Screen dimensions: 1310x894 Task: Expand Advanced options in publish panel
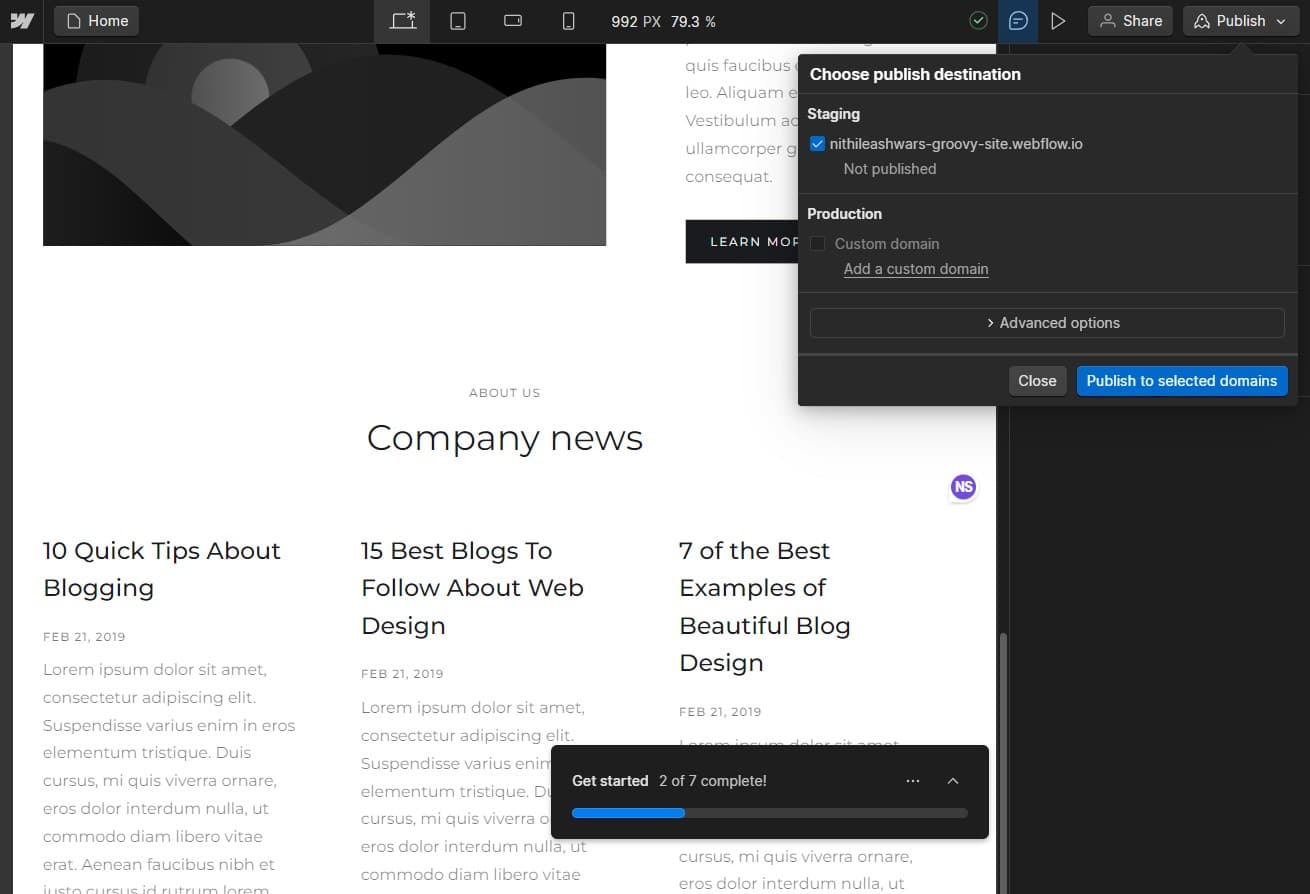1046,322
